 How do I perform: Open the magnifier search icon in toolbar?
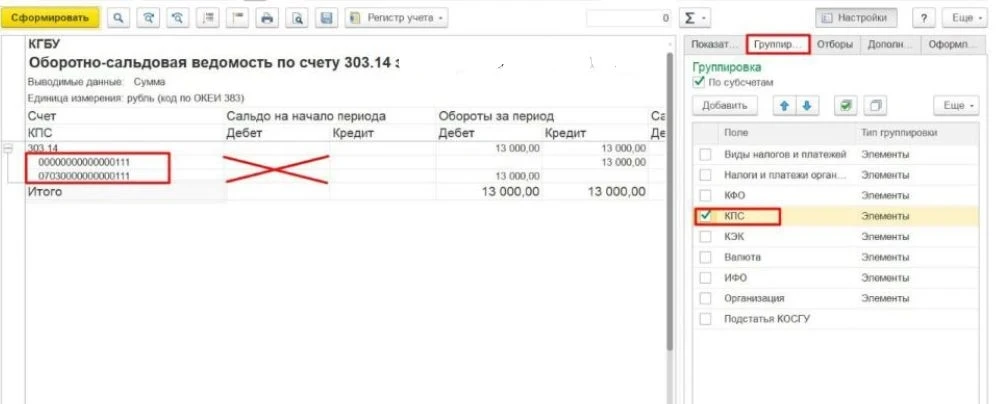[118, 18]
